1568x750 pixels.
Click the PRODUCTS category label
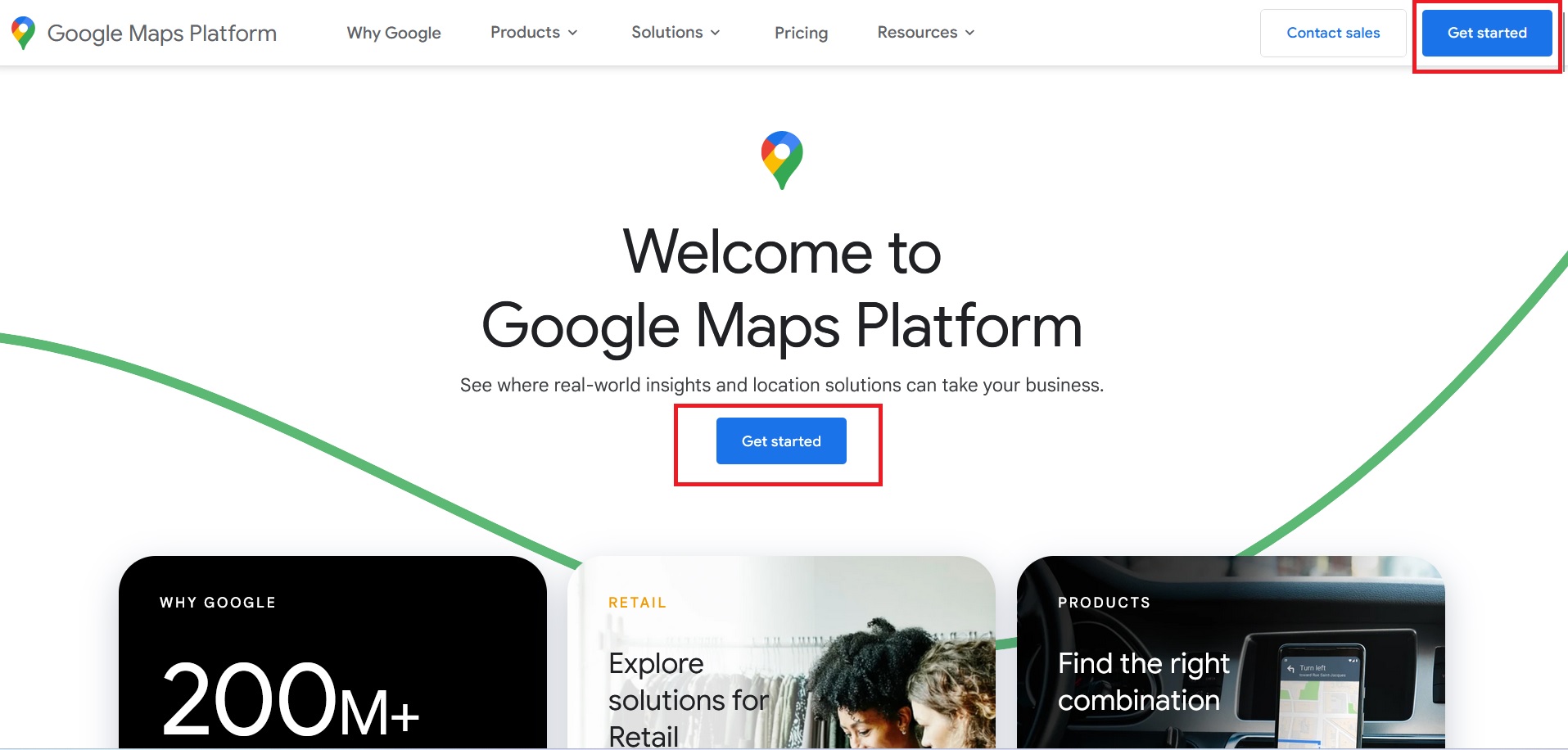(x=1104, y=603)
